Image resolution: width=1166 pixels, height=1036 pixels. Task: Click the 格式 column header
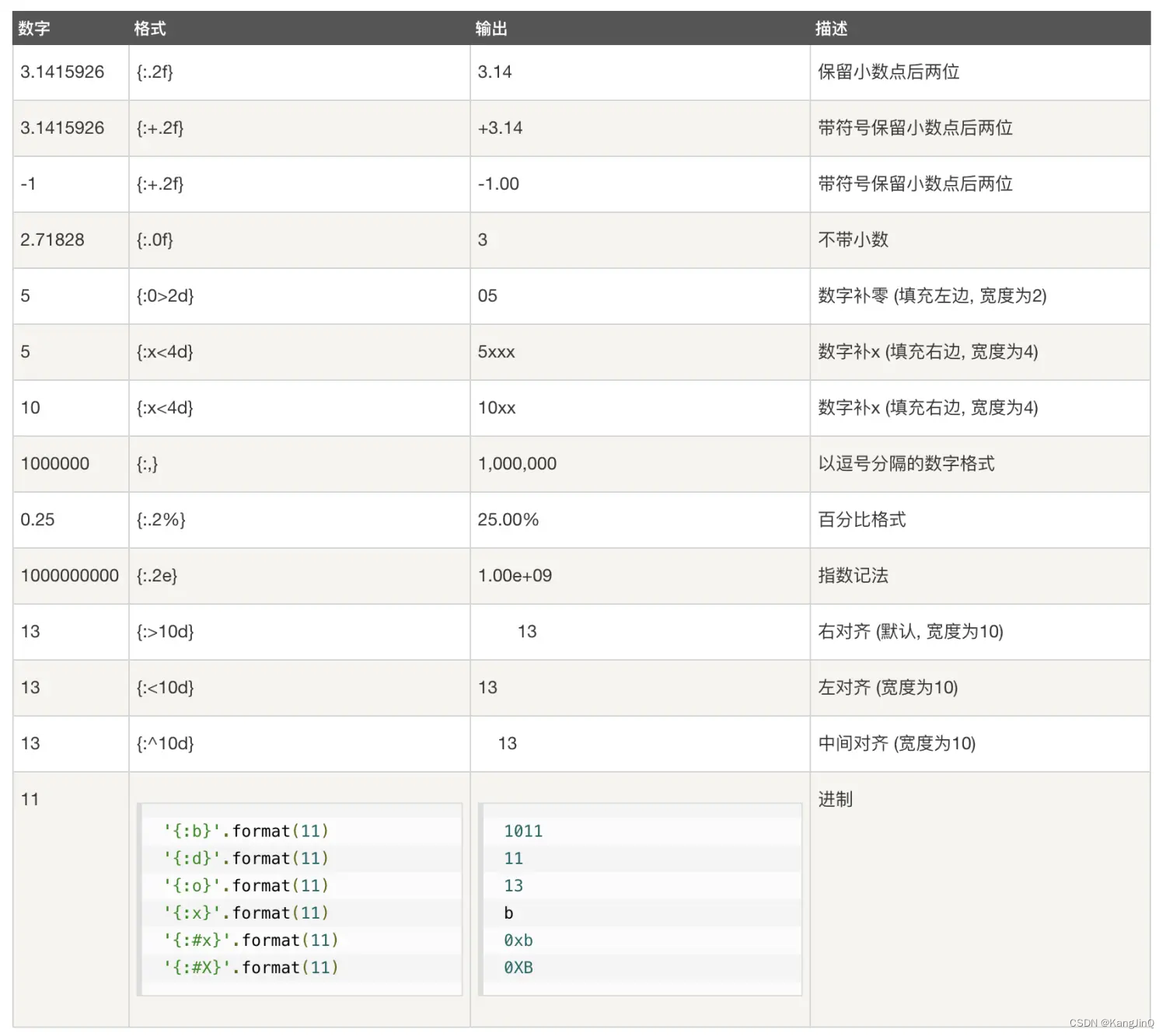150,29
